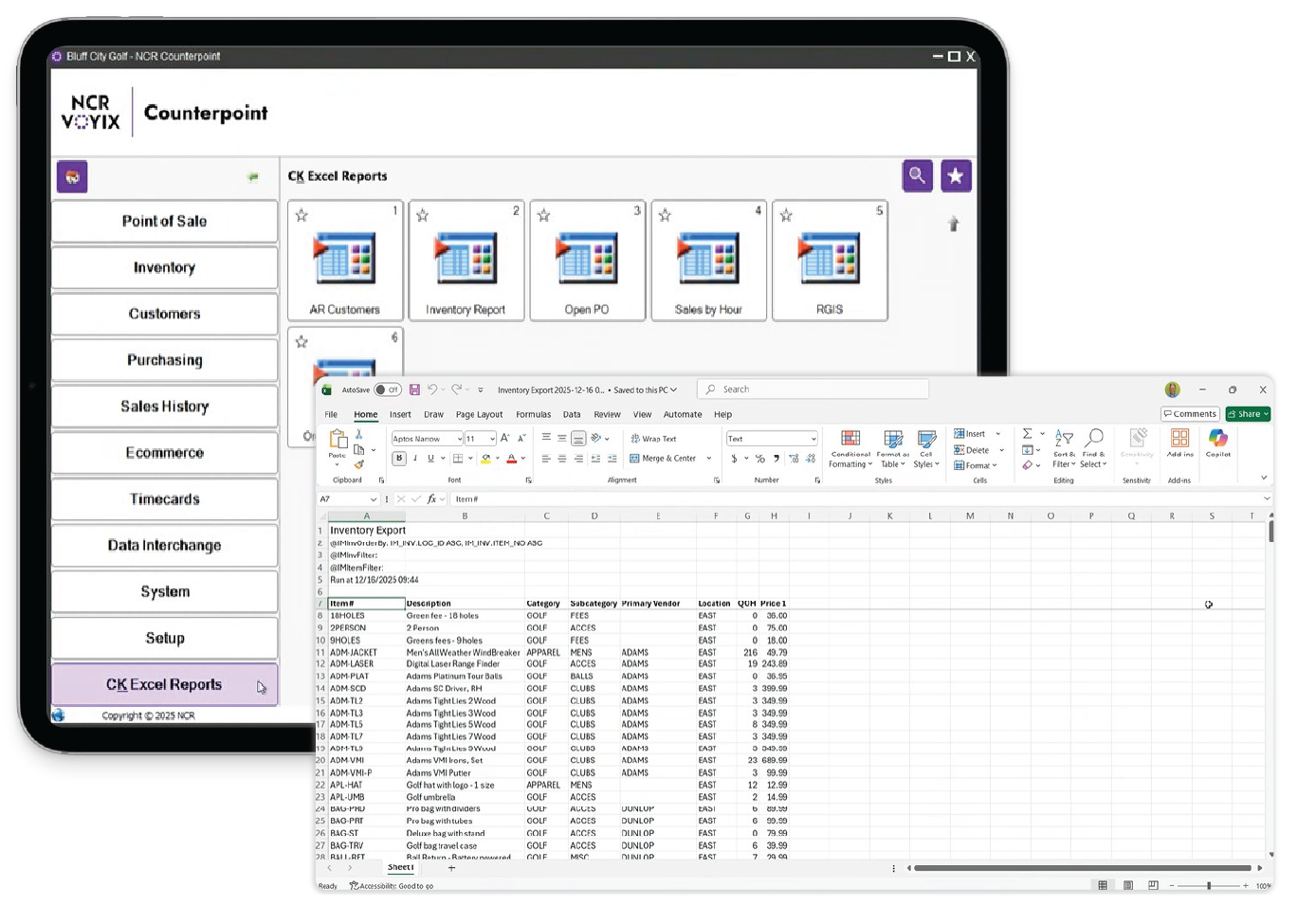
Task: Click the Excel save disk icon
Action: click(x=414, y=389)
